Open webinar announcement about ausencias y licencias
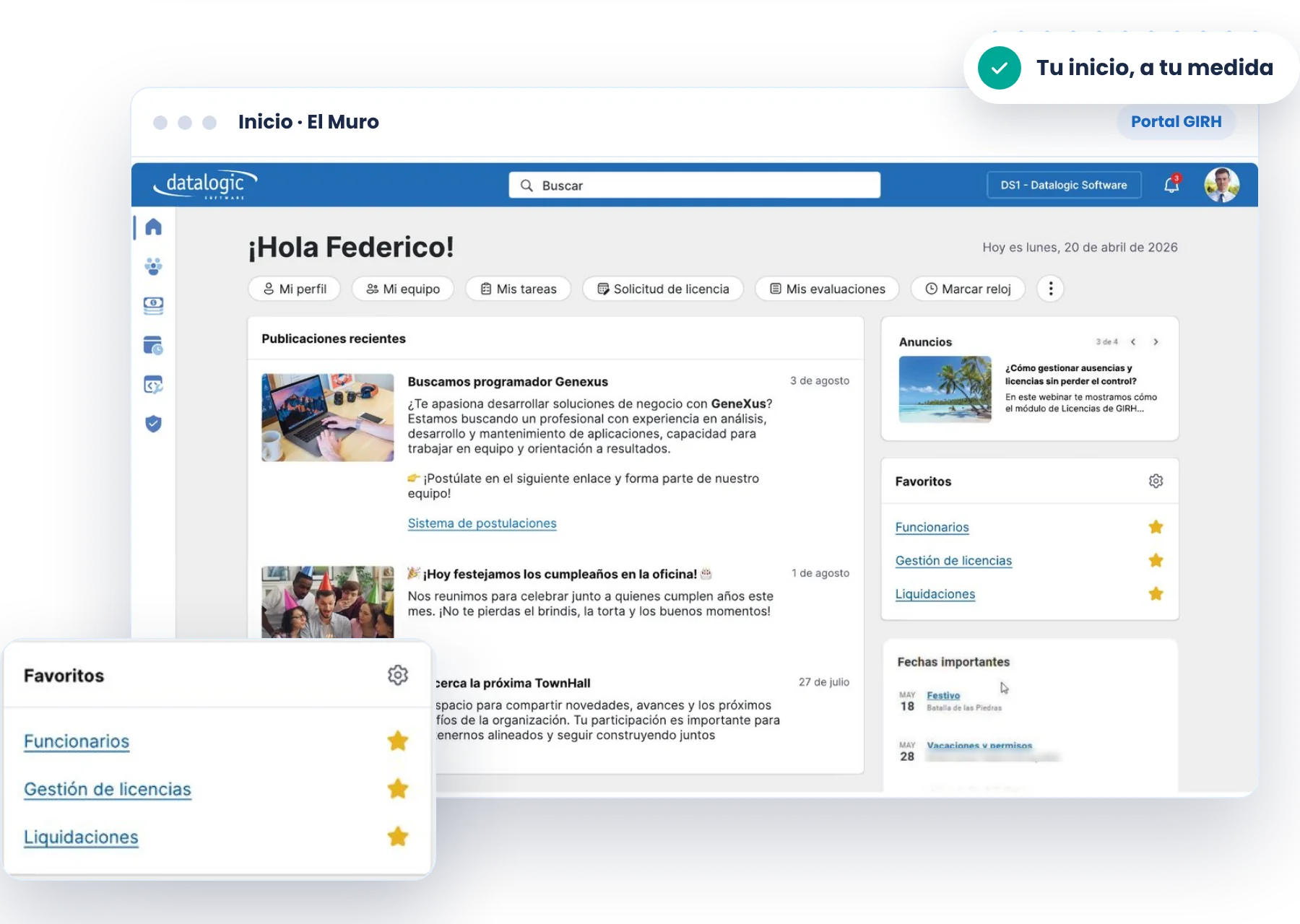Screen dimensions: 1300x924 [x=1071, y=375]
